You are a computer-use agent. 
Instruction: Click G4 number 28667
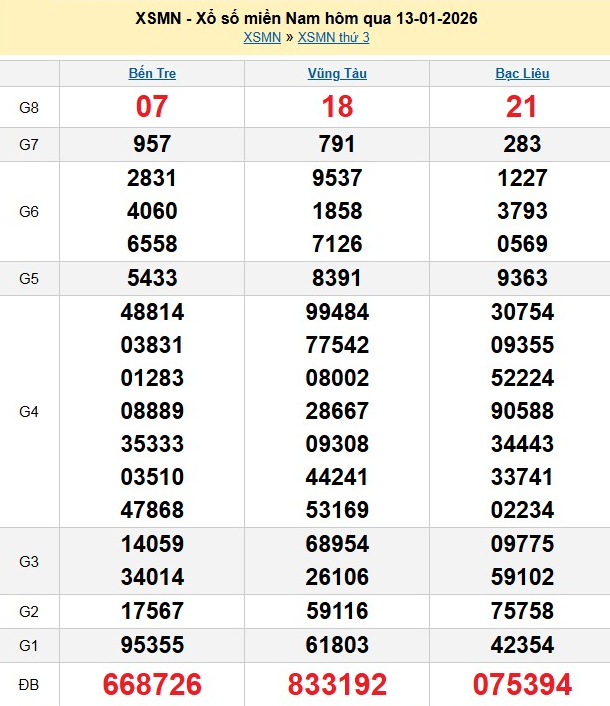pos(337,411)
